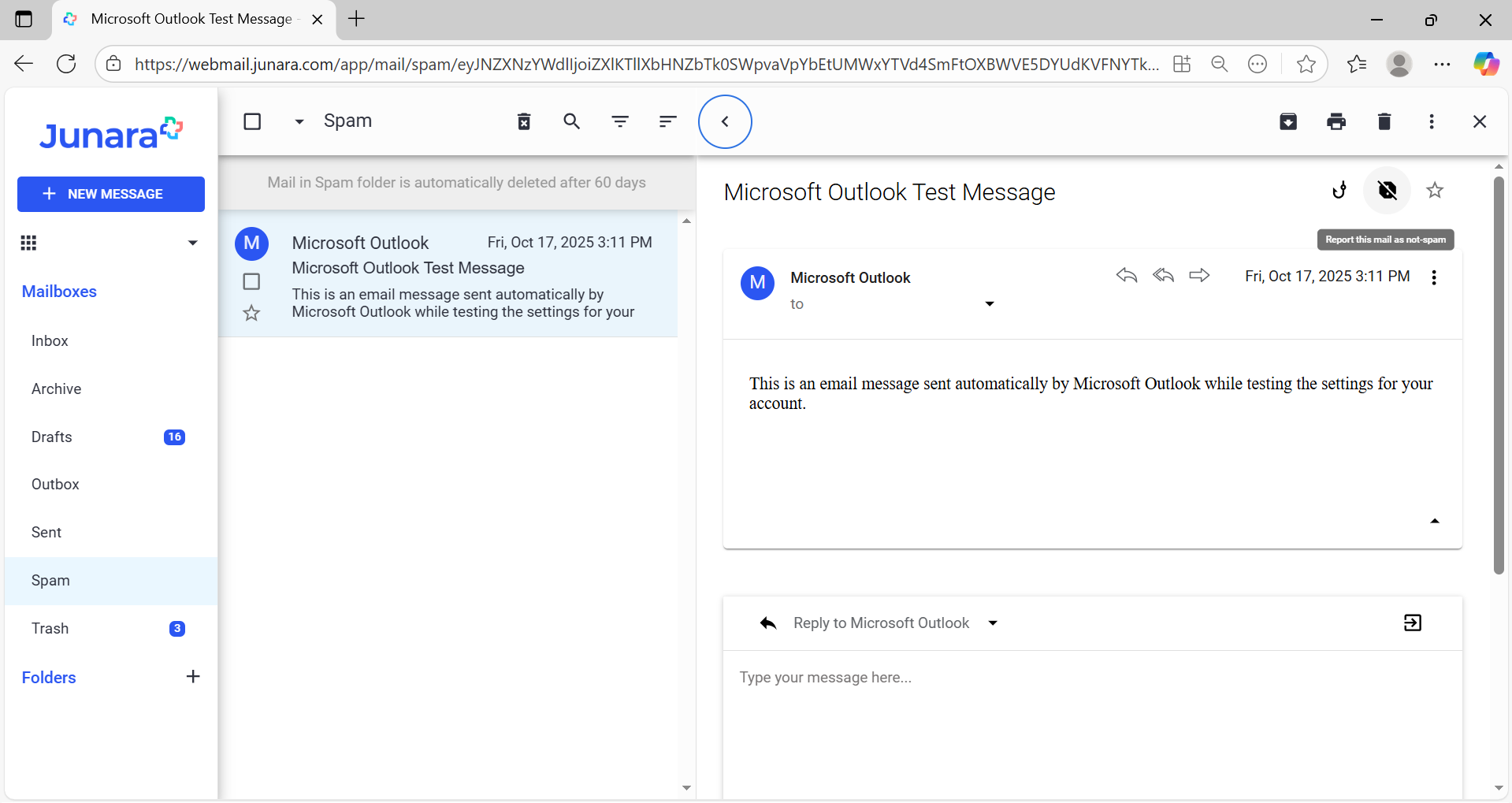Open message options next to the date
This screenshot has height=803, width=1512.
click(1434, 277)
